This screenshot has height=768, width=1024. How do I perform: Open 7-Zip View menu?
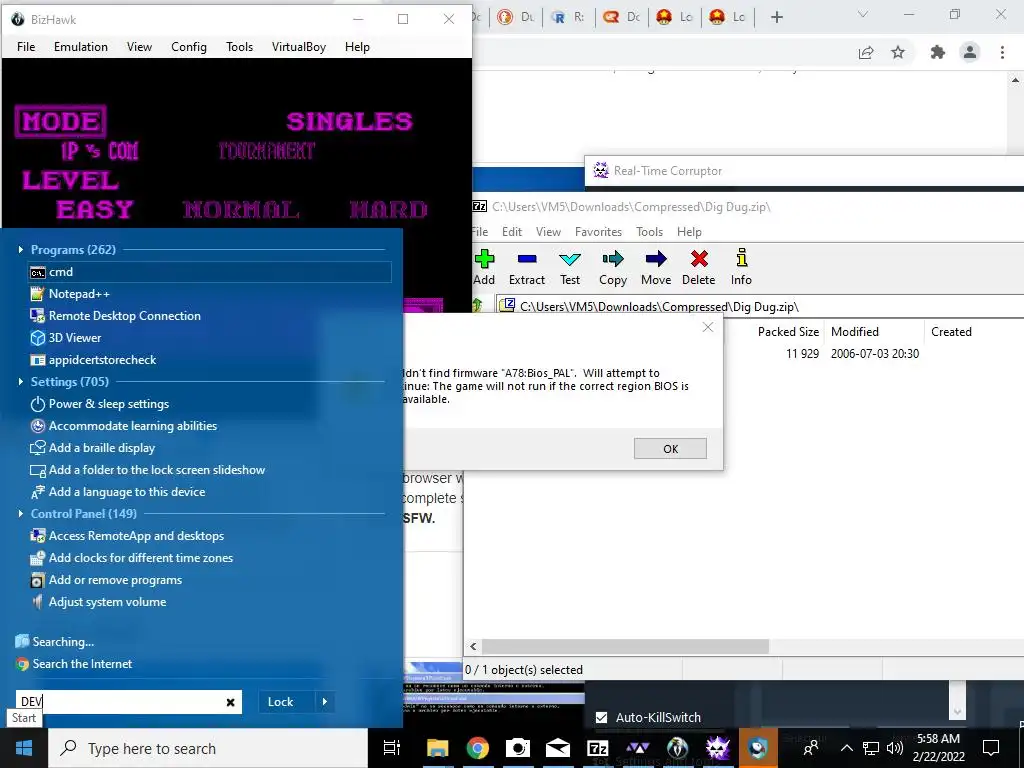coord(549,232)
